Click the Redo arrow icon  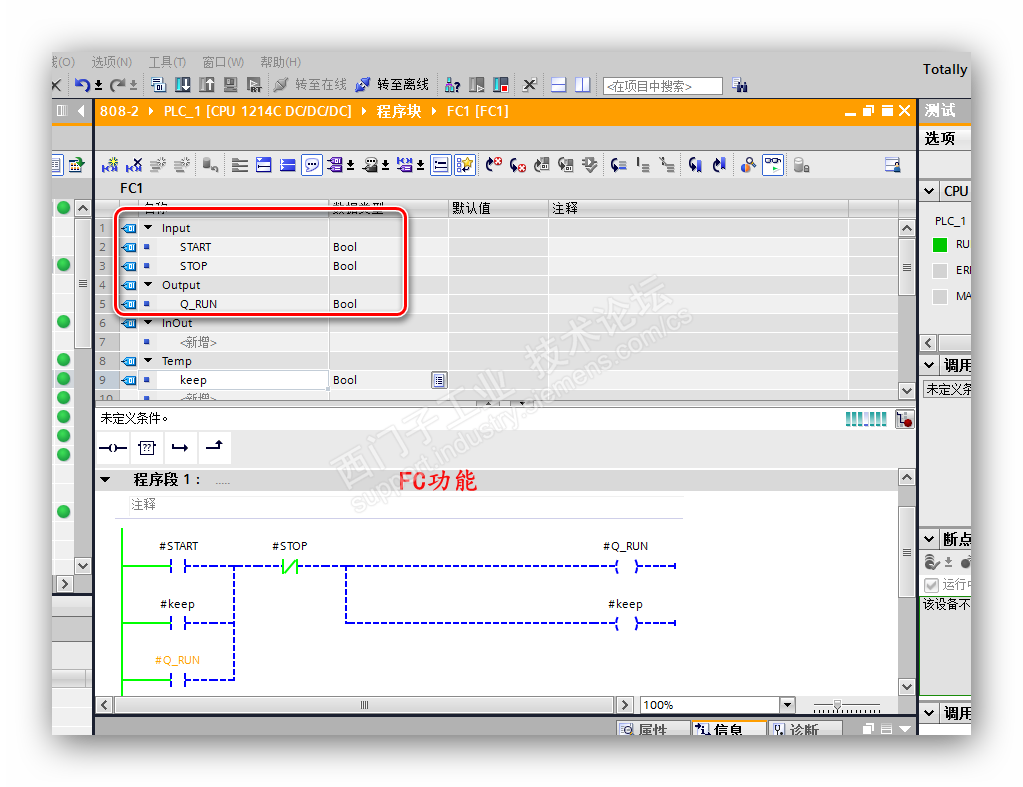click(x=117, y=85)
